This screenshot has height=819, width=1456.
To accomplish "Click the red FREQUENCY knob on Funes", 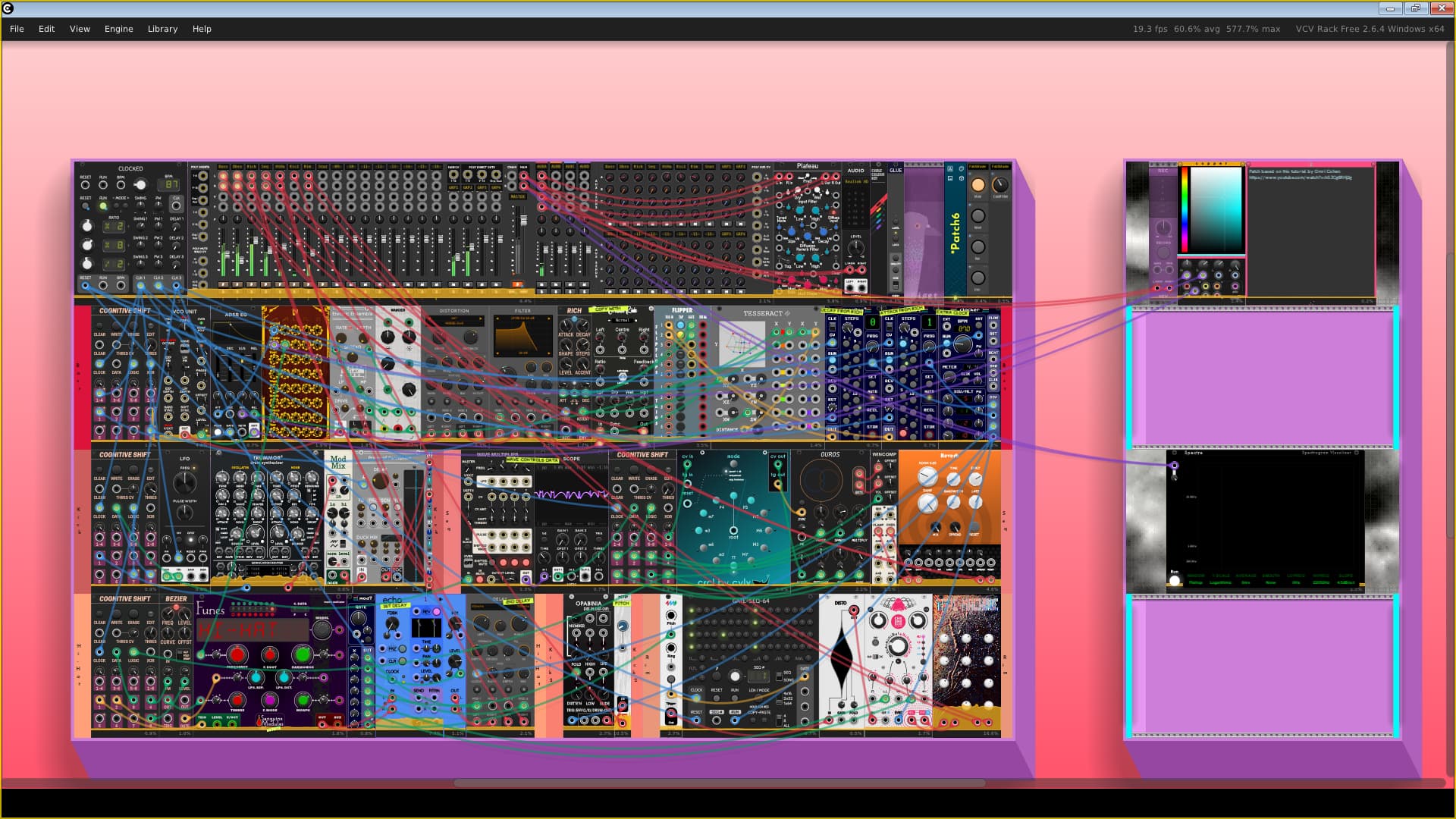I will [x=237, y=654].
